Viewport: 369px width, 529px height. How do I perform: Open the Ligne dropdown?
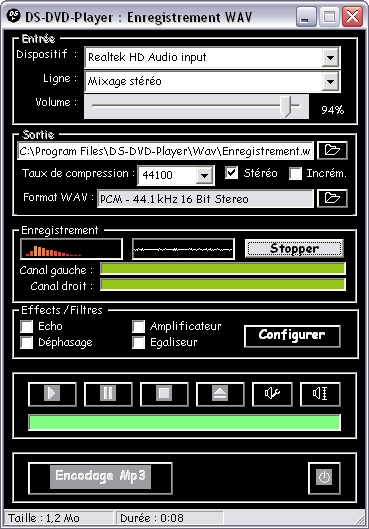(x=330, y=81)
